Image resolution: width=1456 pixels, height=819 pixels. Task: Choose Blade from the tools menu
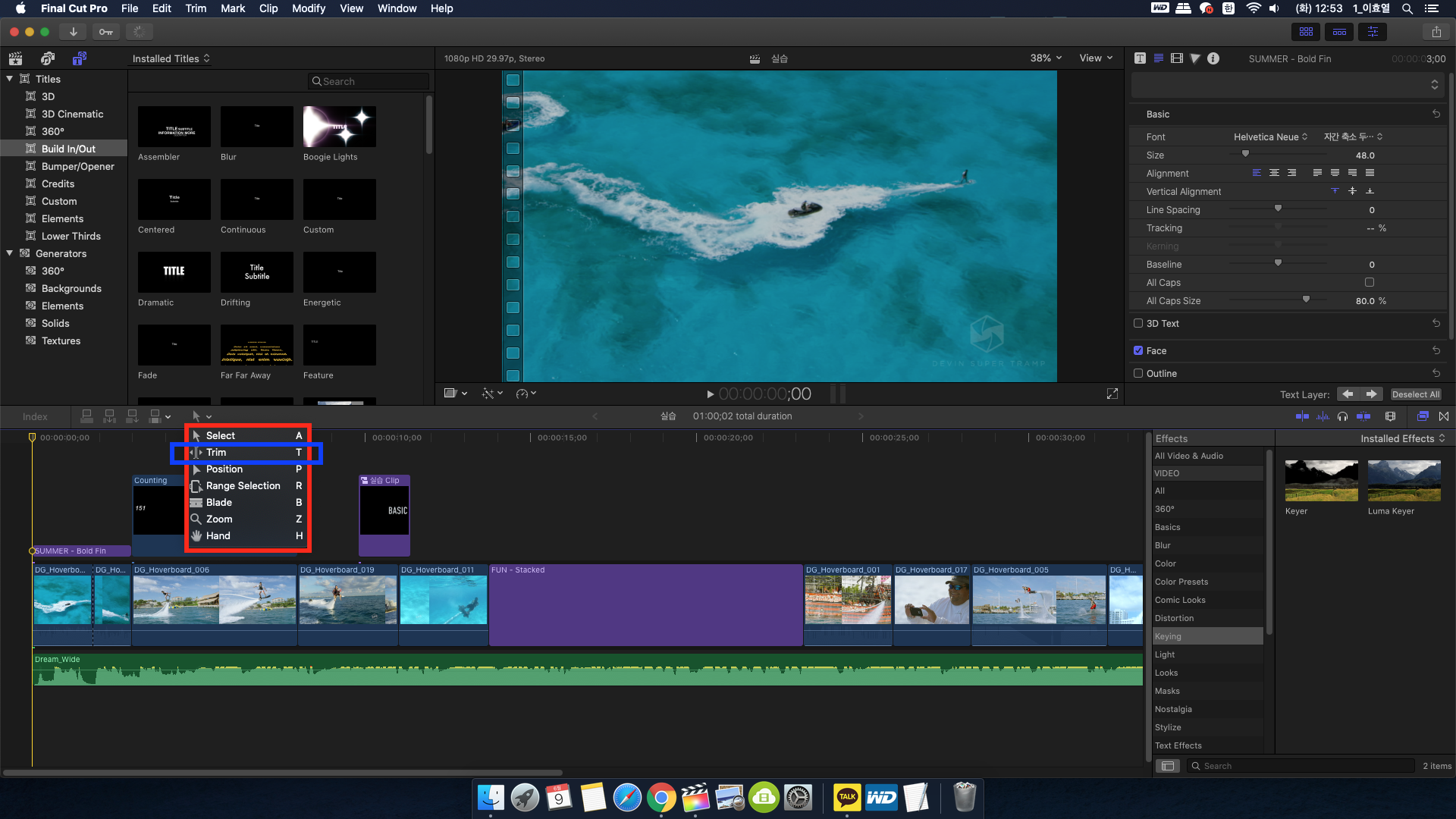click(x=219, y=502)
